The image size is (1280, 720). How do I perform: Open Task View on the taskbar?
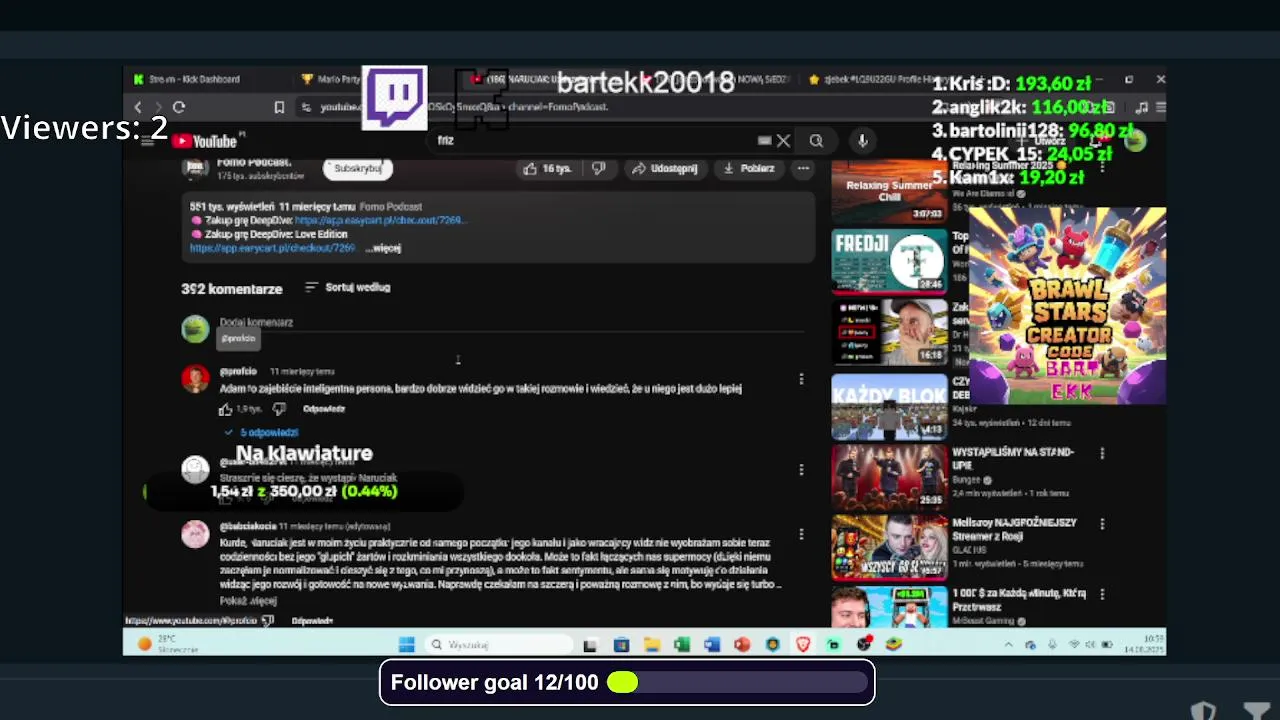coord(590,645)
